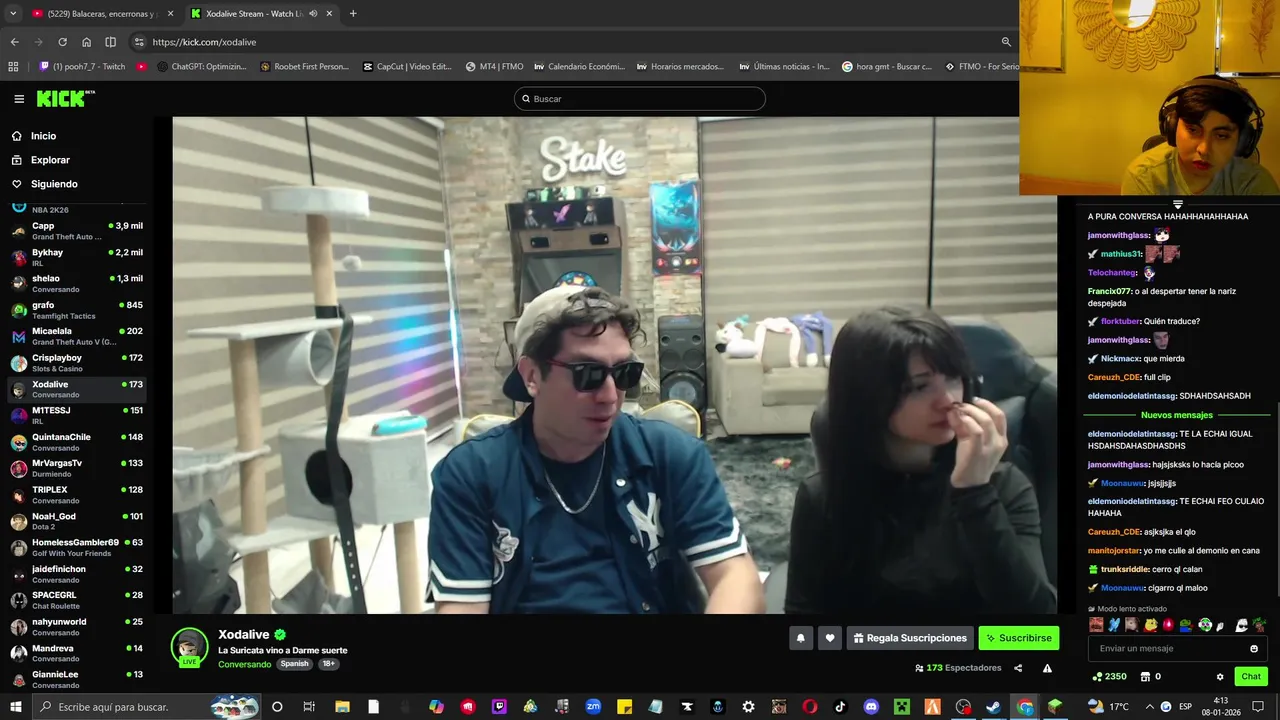Open the ChatGPT bookmark
1280x720 pixels.
click(201, 67)
